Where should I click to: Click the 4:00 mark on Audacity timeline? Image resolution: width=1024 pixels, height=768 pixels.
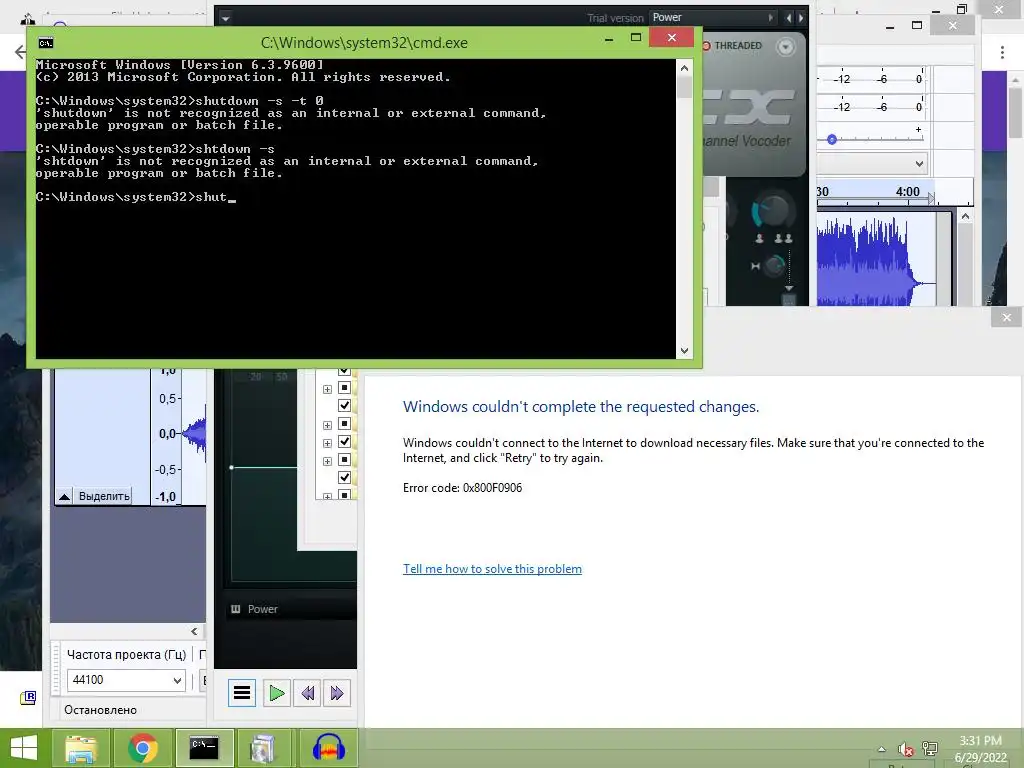click(907, 192)
